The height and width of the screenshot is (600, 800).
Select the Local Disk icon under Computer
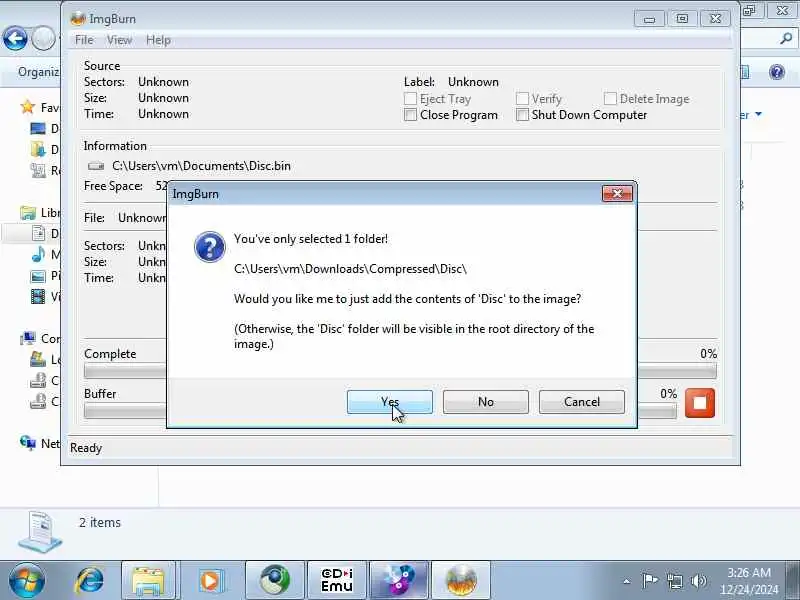[38, 359]
